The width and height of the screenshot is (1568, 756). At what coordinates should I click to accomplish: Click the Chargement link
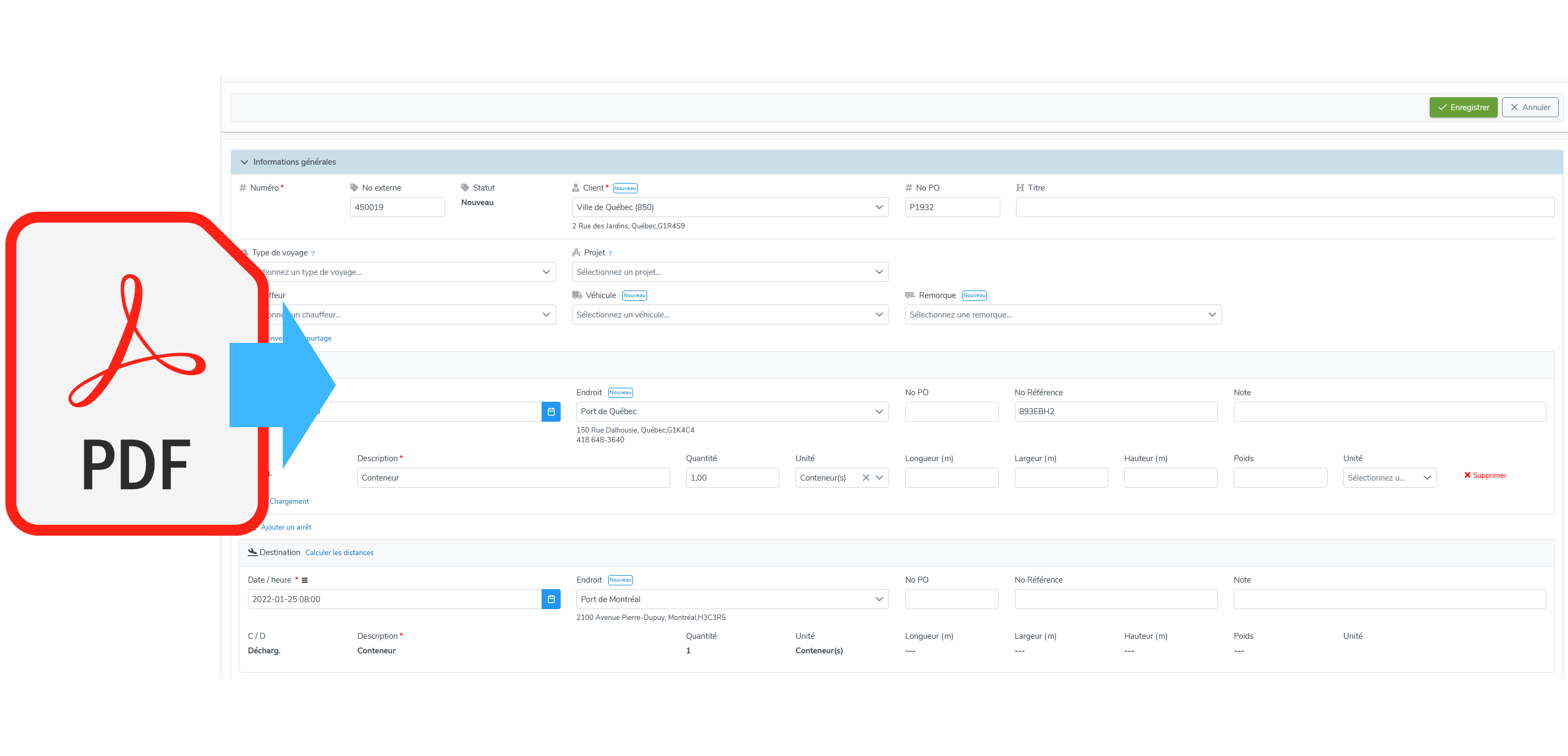pos(289,502)
